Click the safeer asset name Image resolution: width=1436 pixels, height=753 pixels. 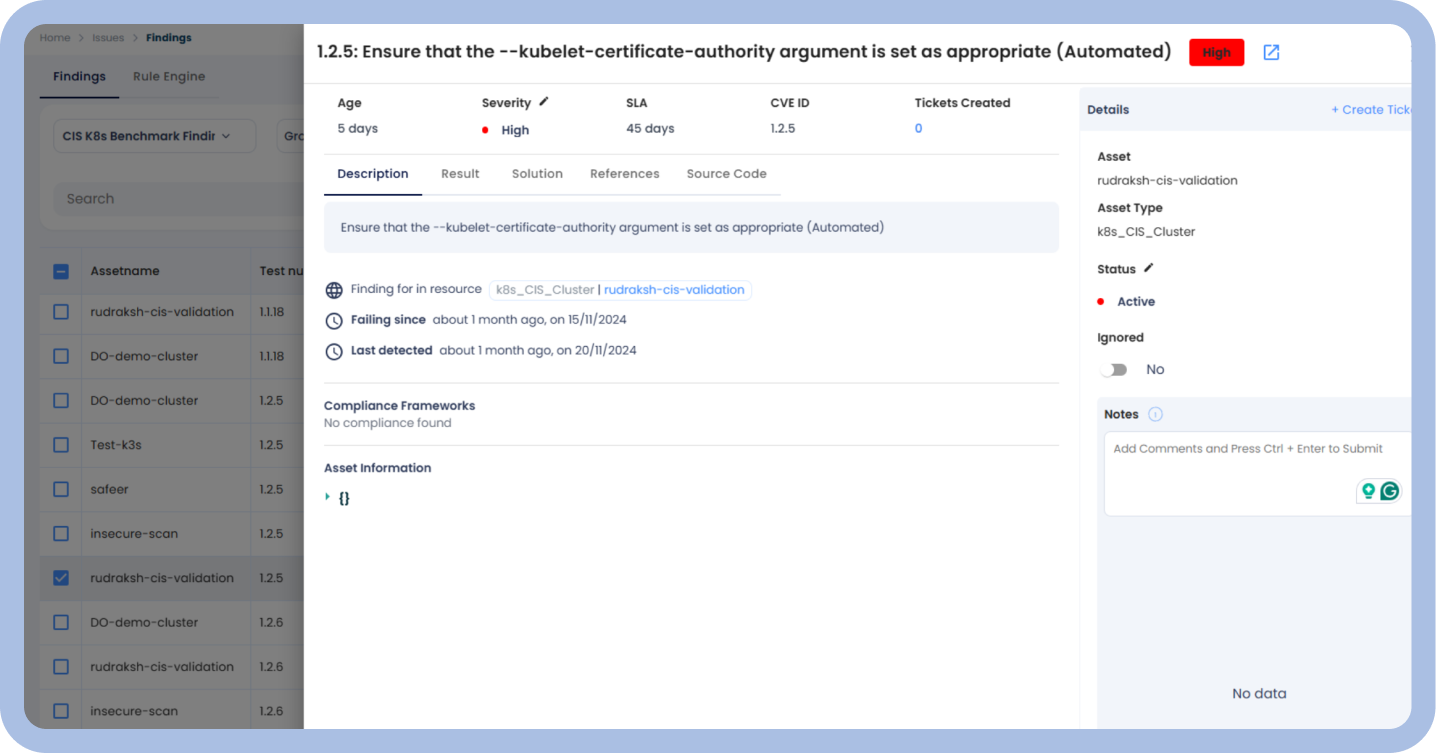pos(109,489)
